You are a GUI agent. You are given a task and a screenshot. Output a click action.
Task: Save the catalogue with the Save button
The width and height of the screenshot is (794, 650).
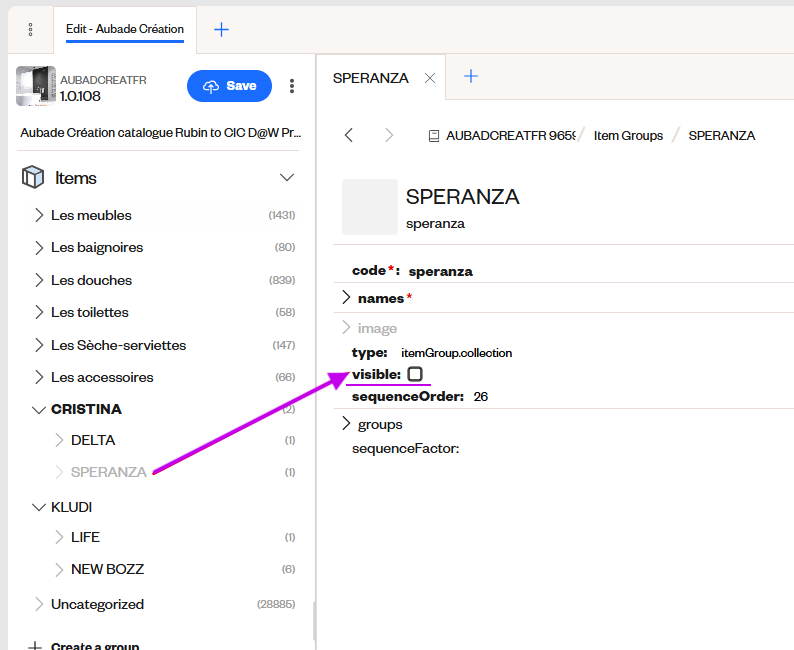229,86
